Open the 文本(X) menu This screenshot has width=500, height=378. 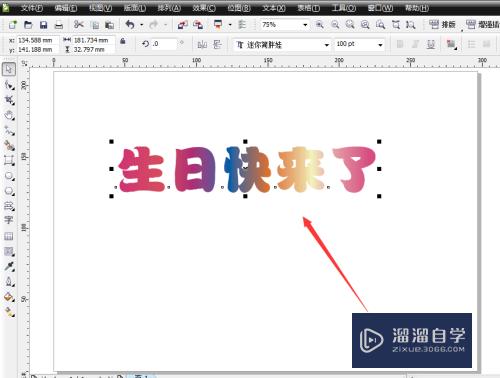274,8
